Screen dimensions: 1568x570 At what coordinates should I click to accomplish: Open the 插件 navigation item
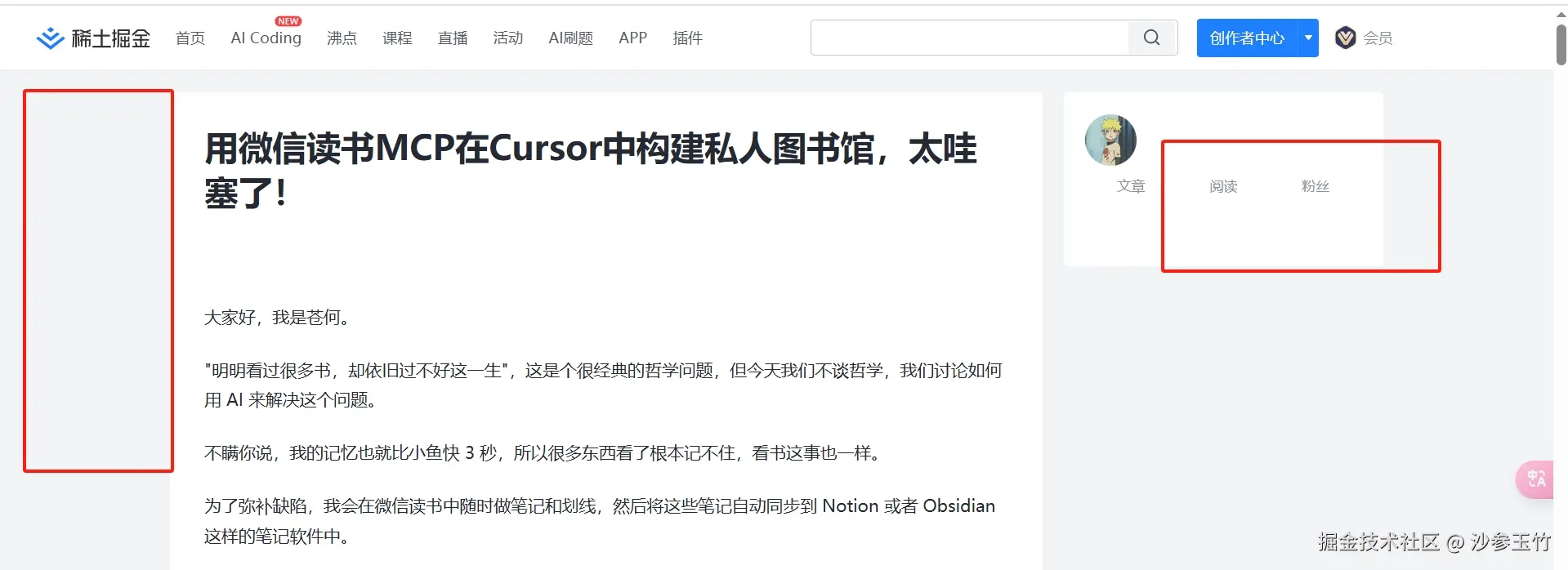(687, 38)
